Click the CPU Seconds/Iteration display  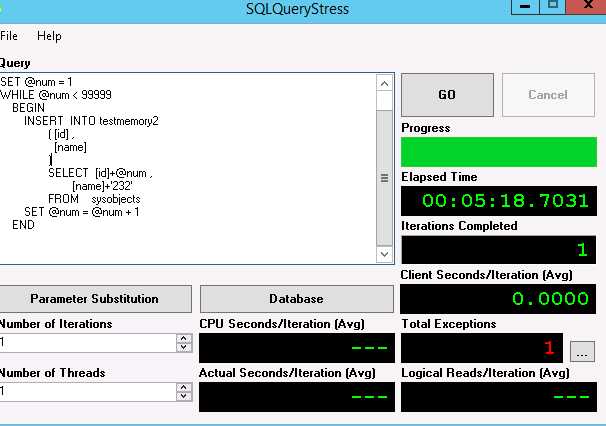pyautogui.click(x=297, y=348)
